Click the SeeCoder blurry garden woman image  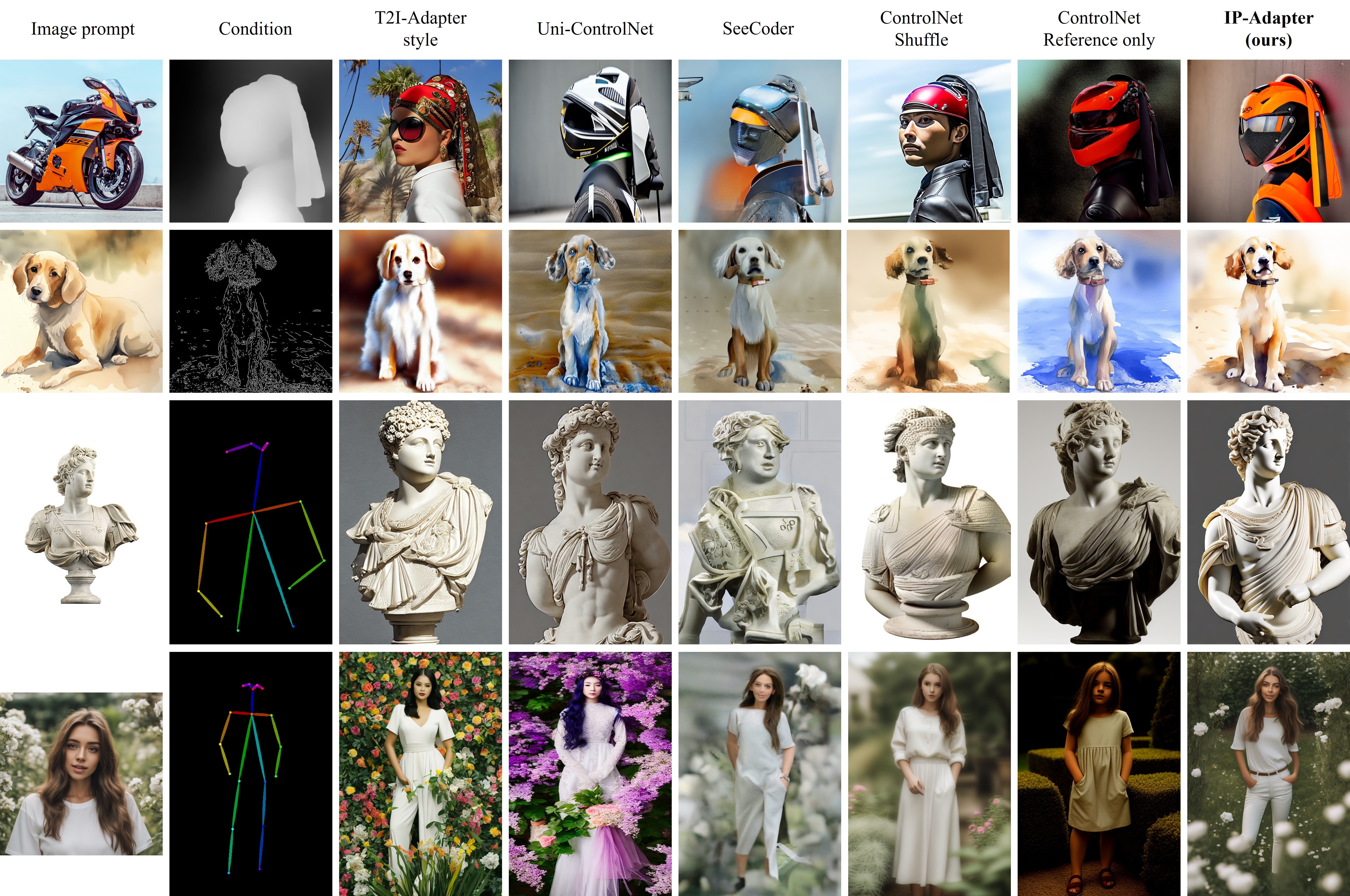coord(759,774)
